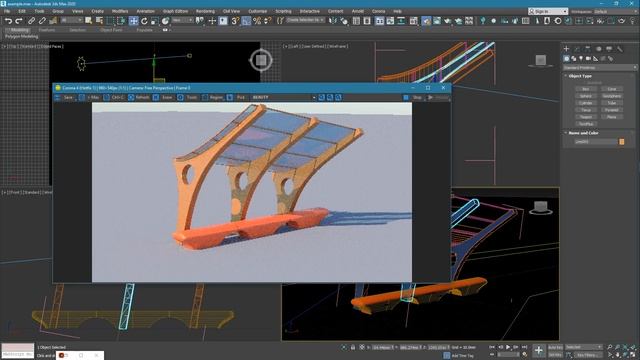Click the Mirror tool icon
640x360 pixels.
(x=333, y=21)
